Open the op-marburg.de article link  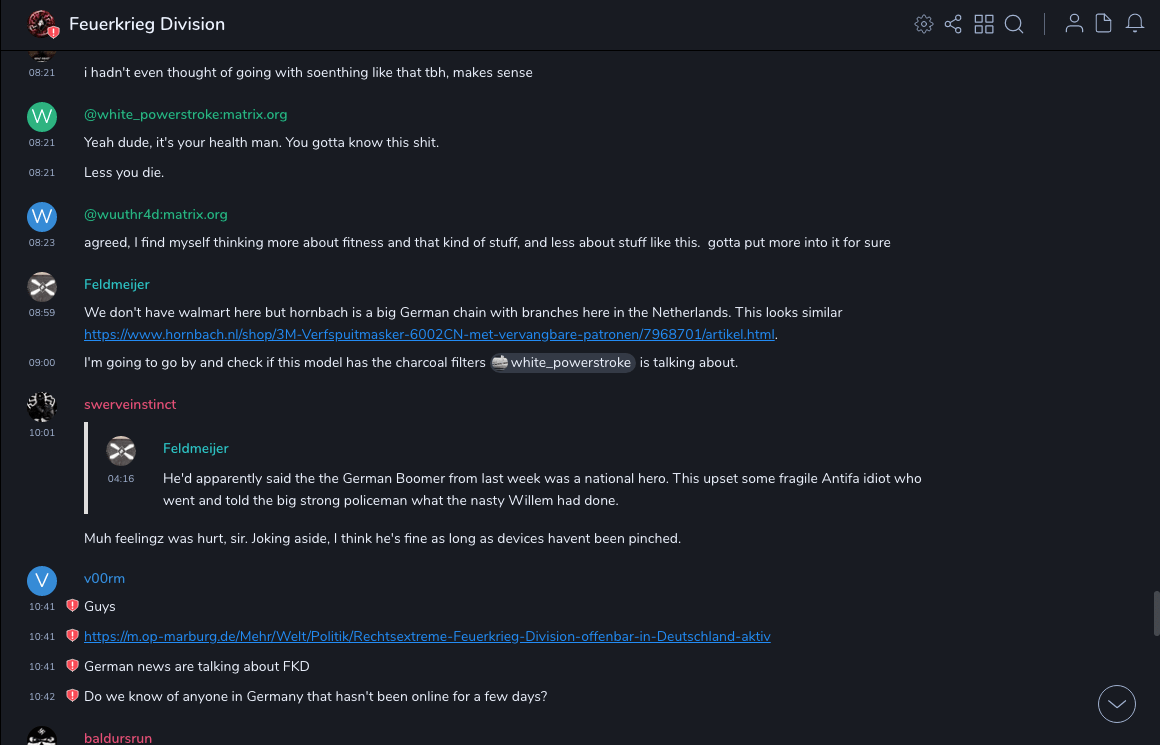click(x=427, y=636)
